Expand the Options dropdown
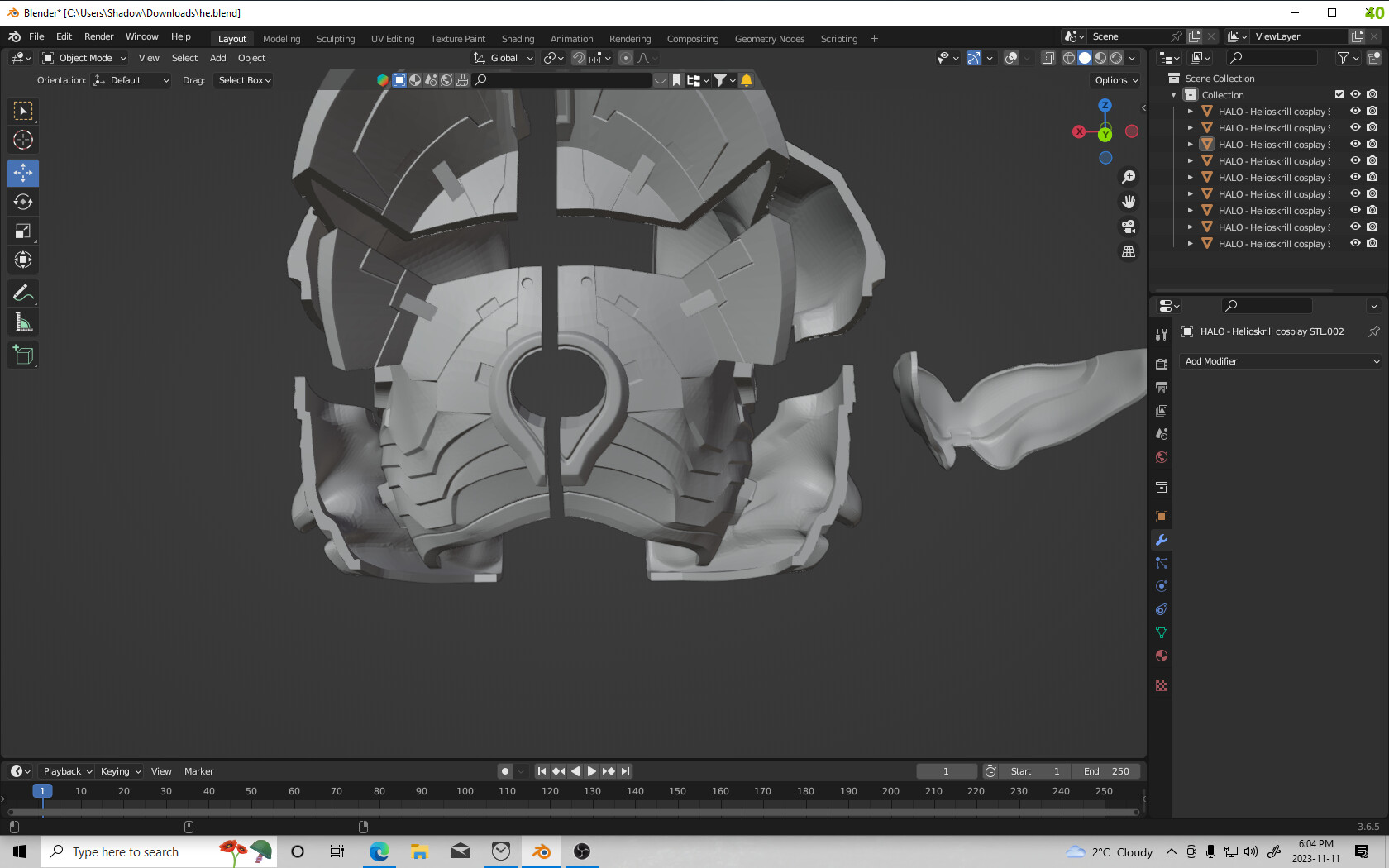 1116,80
